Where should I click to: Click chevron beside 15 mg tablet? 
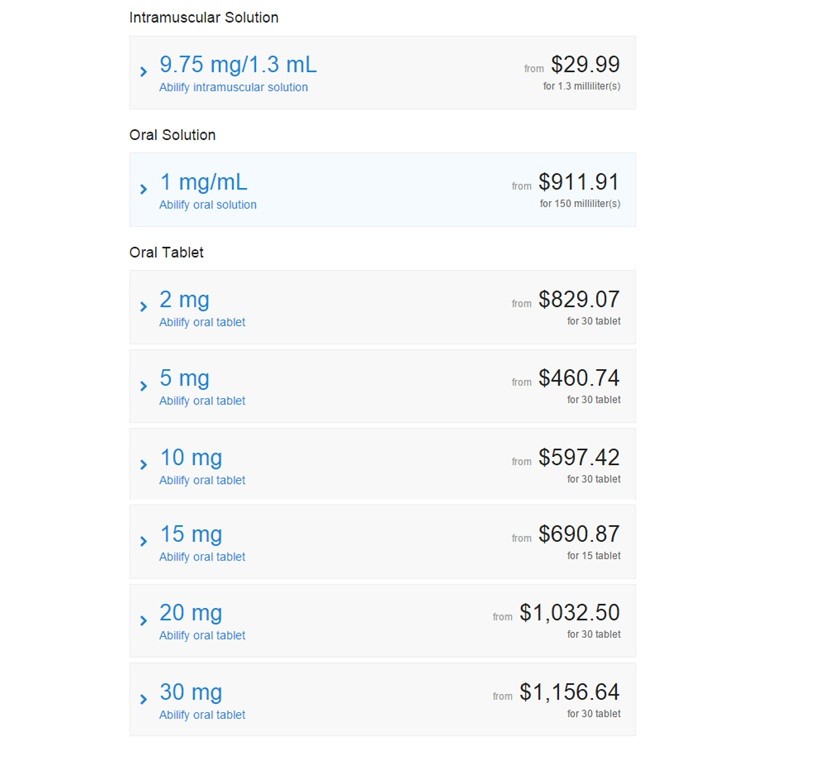(143, 541)
